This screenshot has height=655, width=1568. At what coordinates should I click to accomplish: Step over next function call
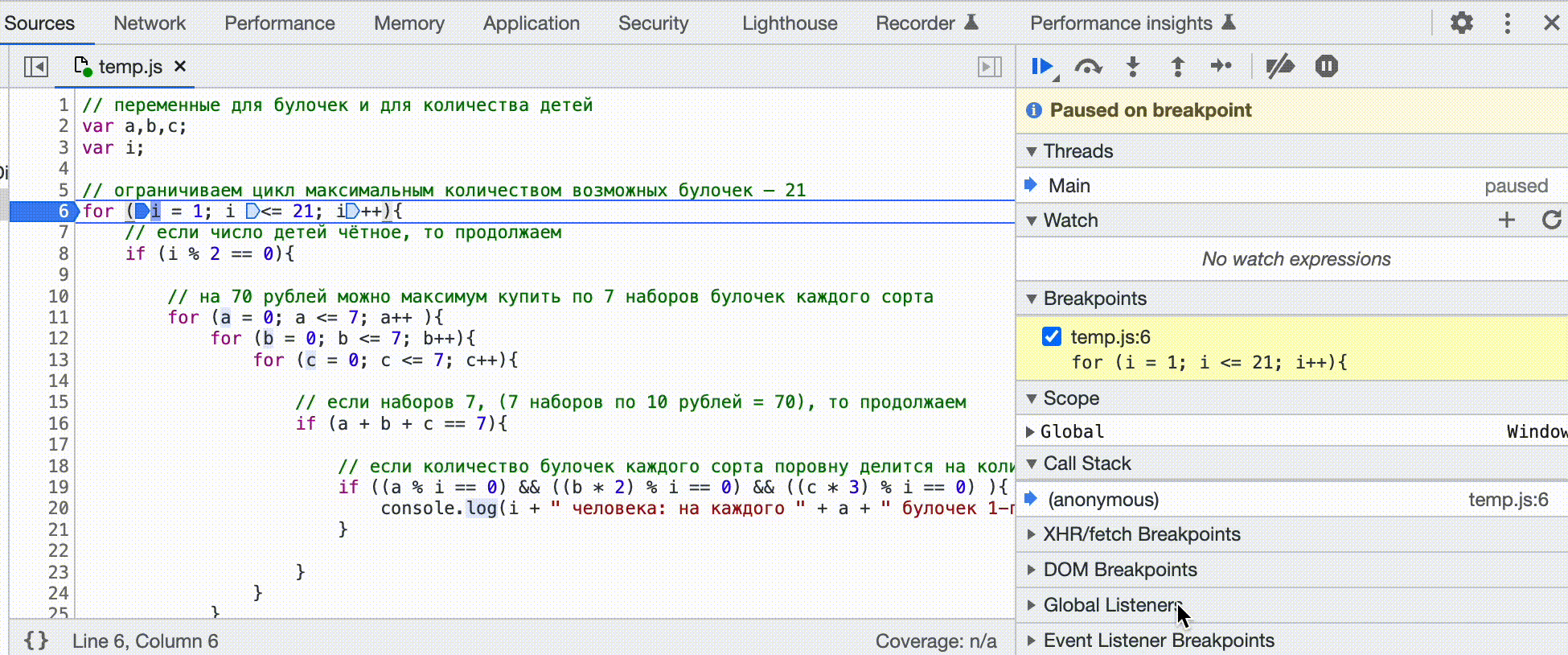tap(1088, 67)
